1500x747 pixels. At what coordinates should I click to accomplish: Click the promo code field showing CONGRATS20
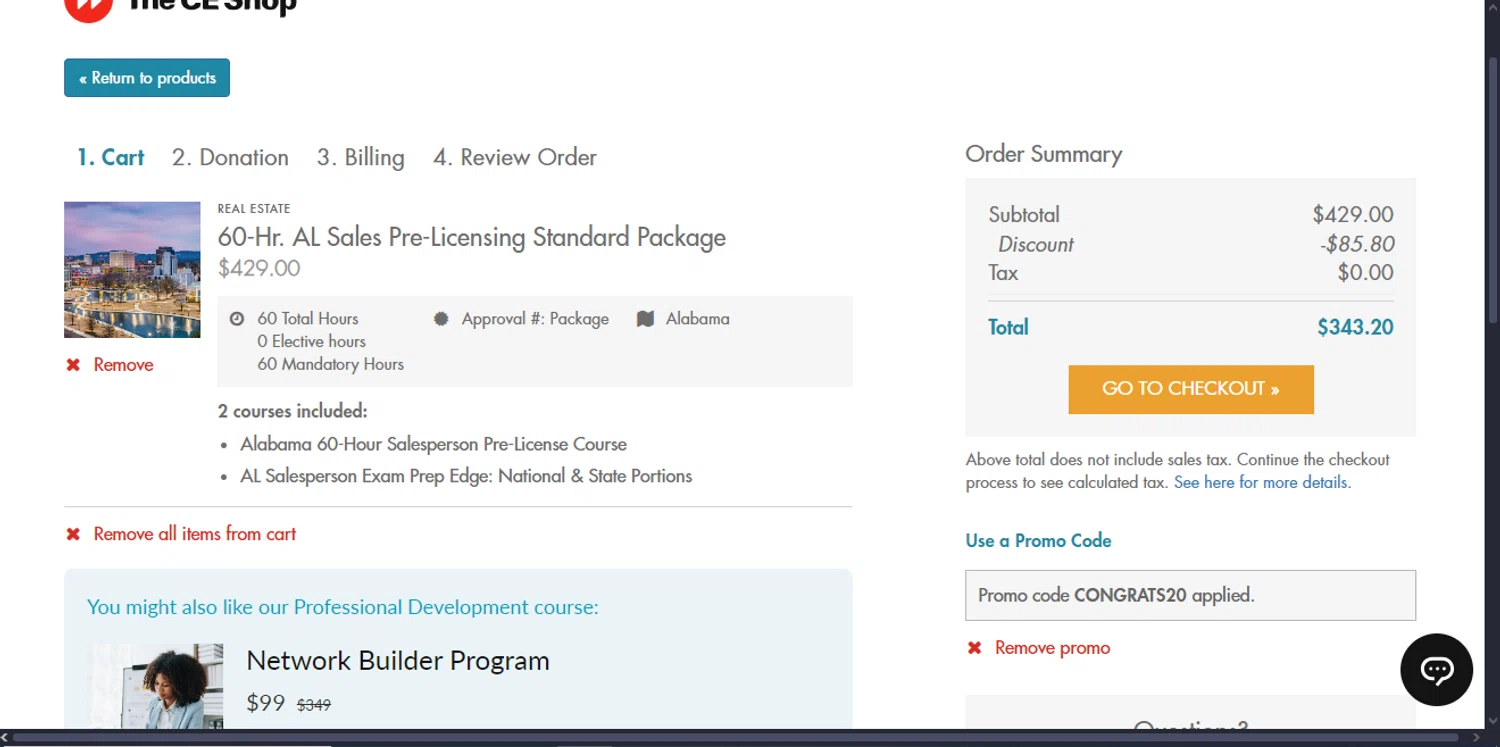click(1190, 595)
